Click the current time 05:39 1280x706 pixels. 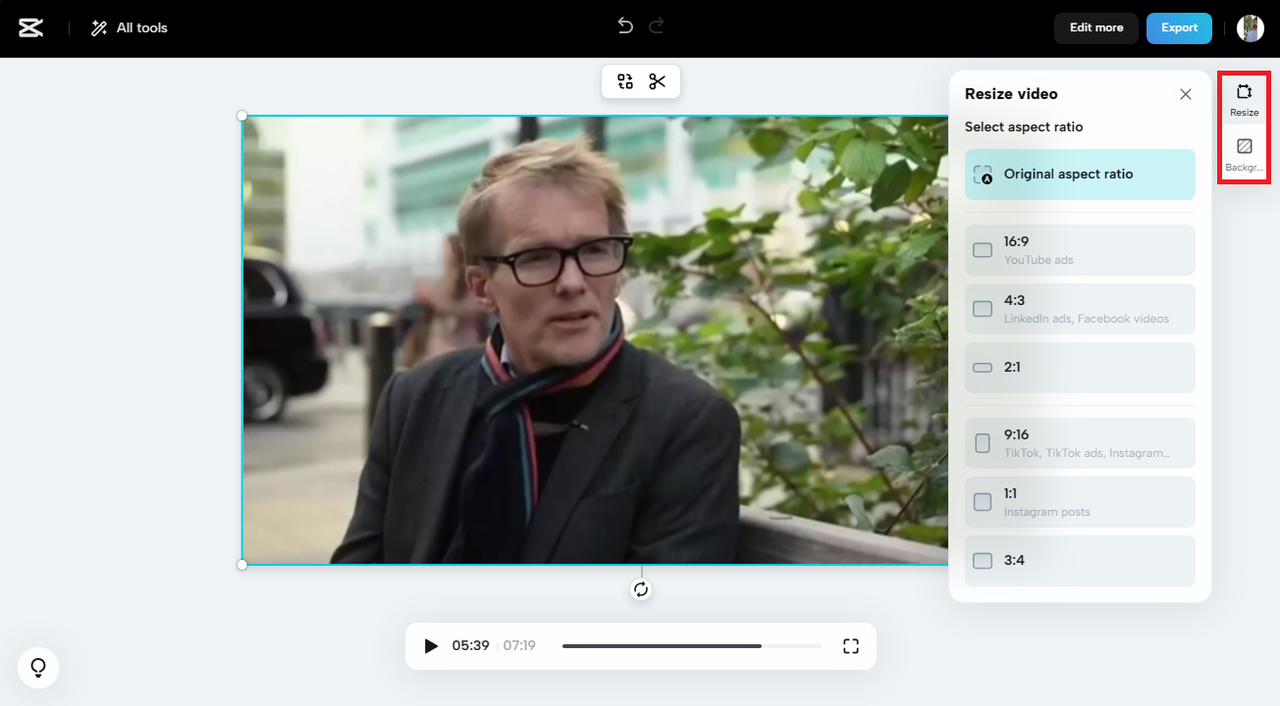click(470, 646)
